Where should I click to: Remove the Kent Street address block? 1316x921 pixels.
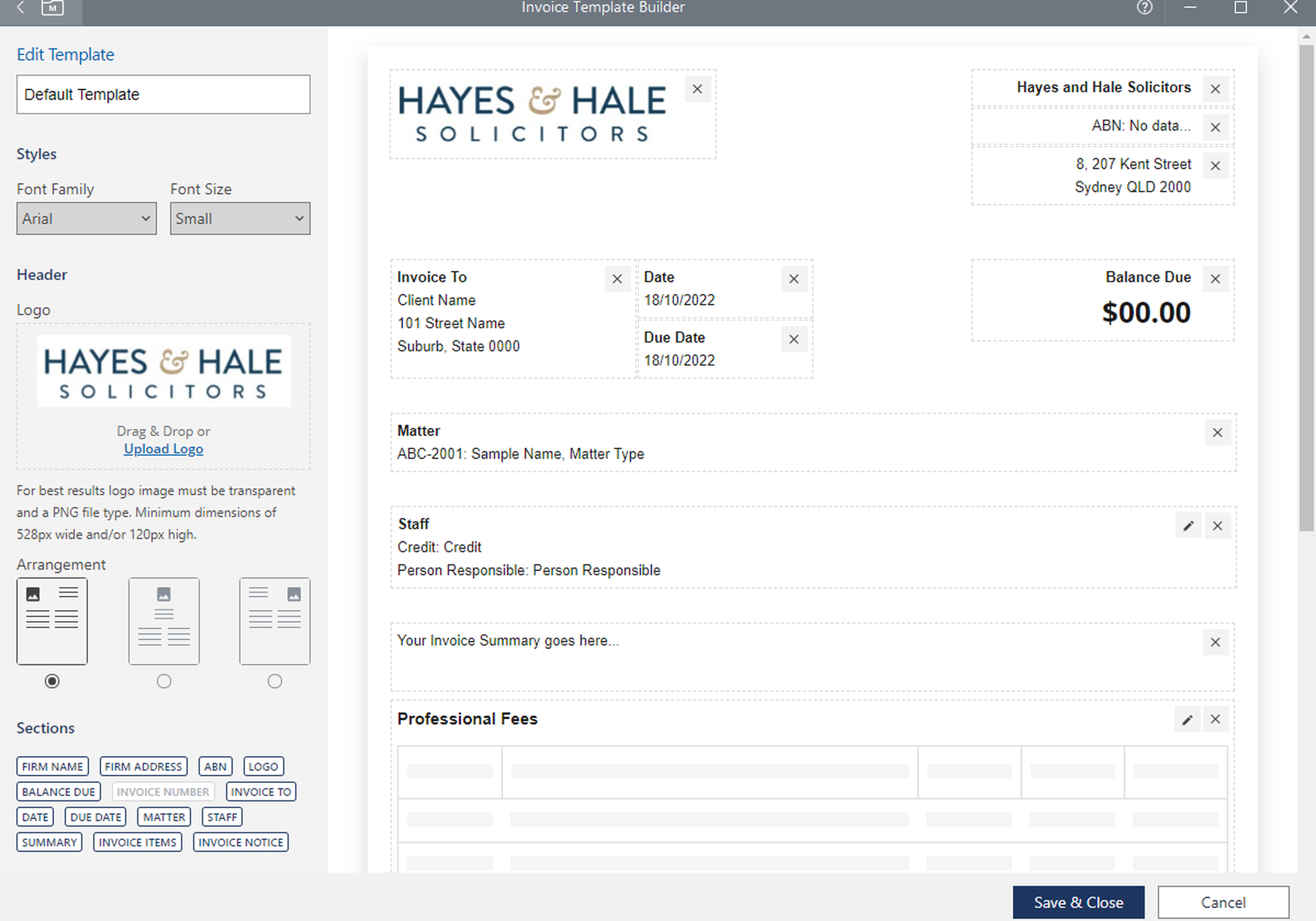(x=1215, y=166)
